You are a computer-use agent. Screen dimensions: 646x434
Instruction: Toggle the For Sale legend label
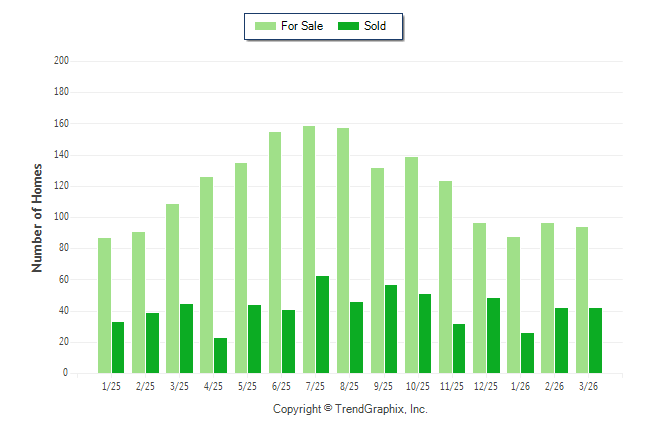[x=303, y=26]
